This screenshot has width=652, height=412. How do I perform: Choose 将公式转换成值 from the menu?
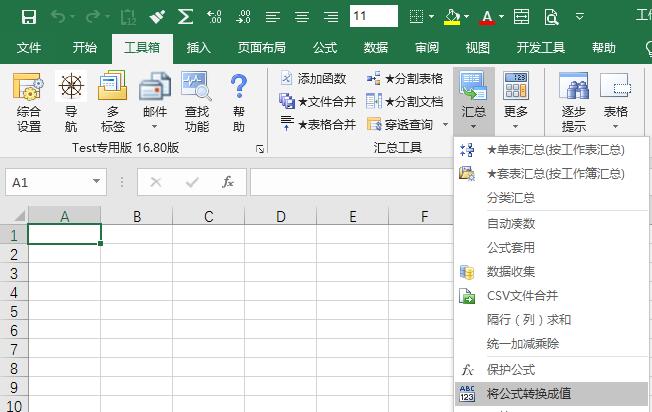point(529,394)
